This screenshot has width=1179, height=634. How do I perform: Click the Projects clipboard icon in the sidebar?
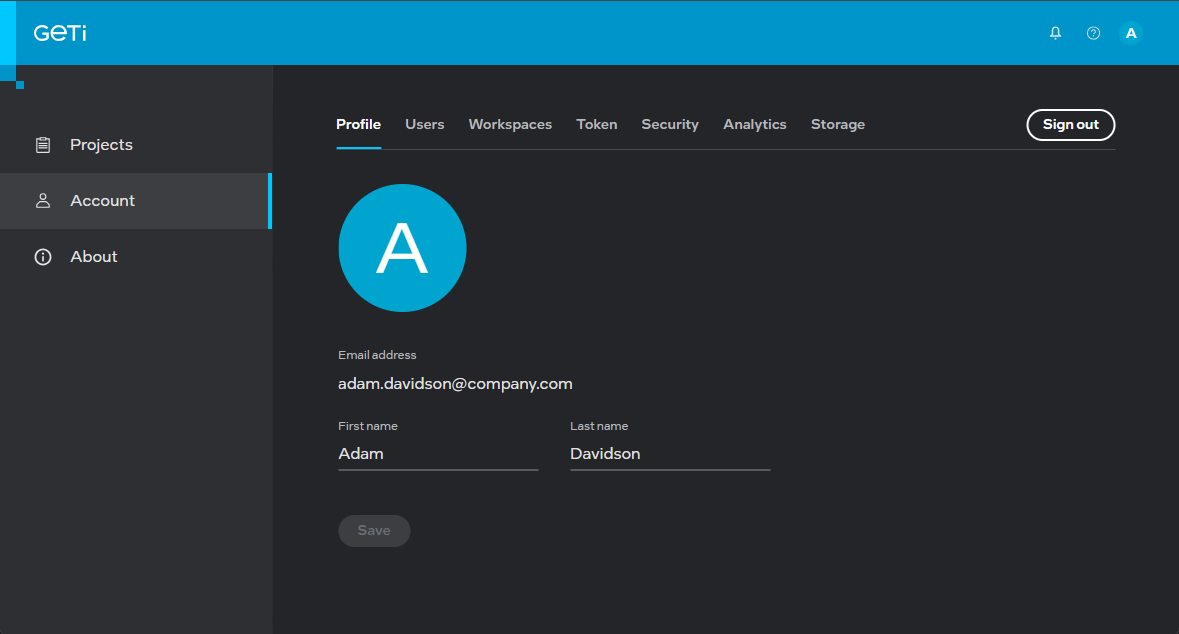43,145
